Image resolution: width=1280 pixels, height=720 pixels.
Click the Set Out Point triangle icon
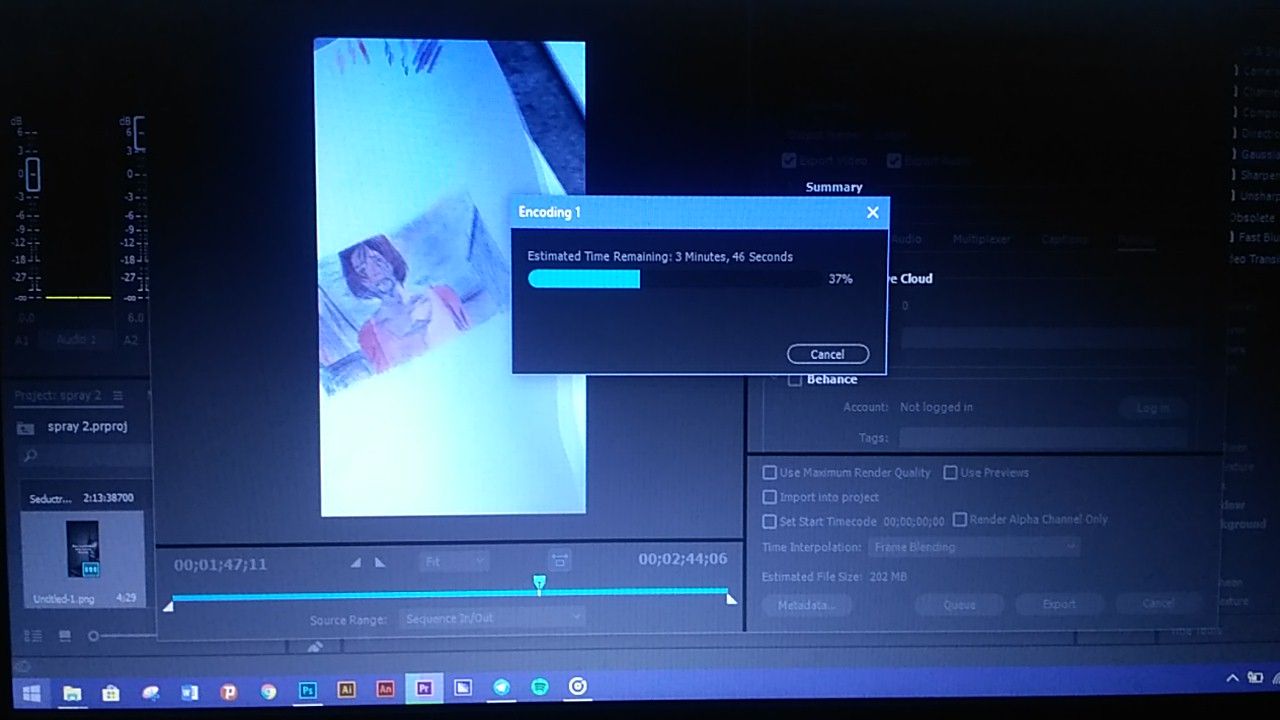click(380, 563)
